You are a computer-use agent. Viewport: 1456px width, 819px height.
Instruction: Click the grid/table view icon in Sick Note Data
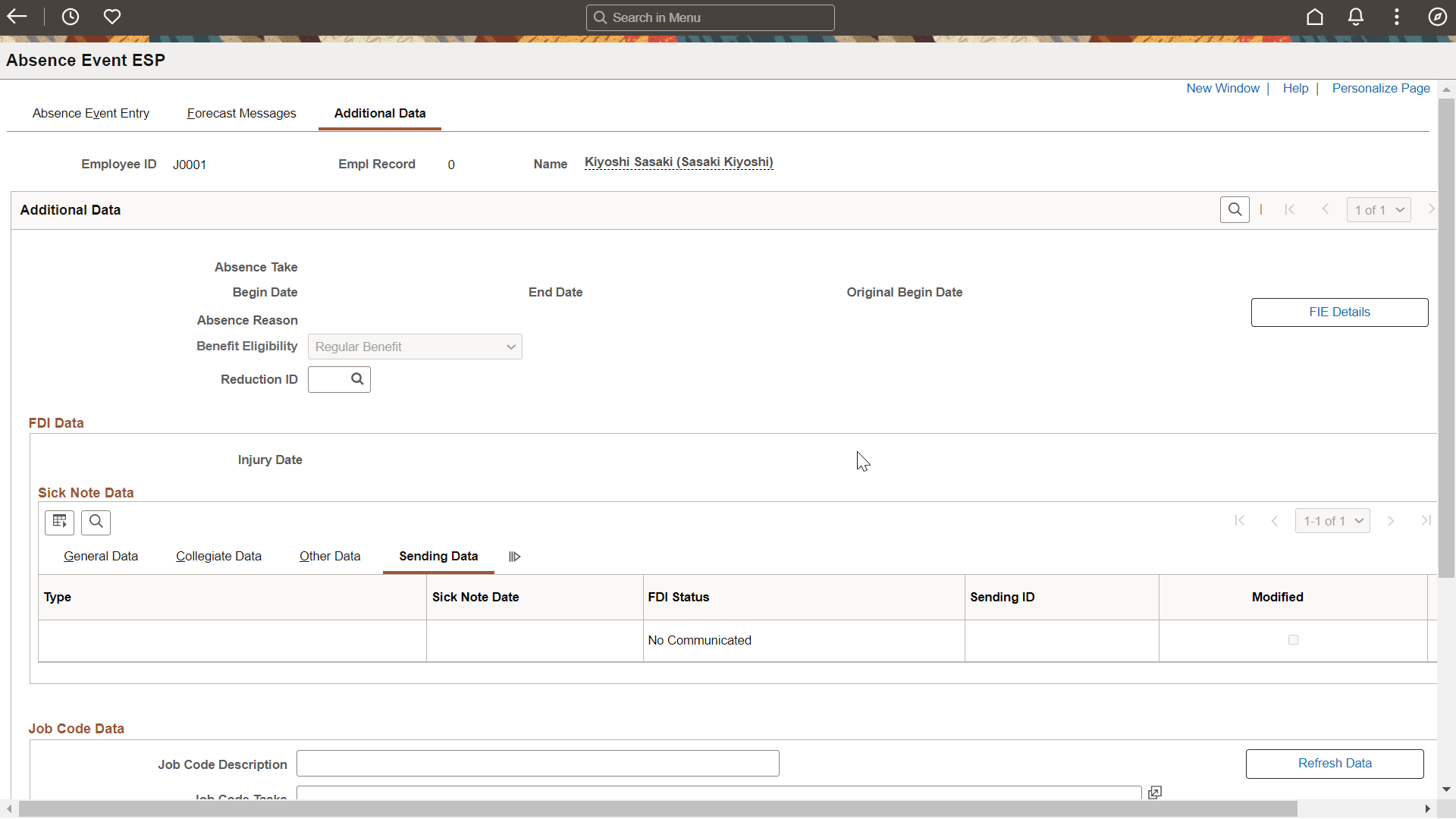click(x=59, y=521)
